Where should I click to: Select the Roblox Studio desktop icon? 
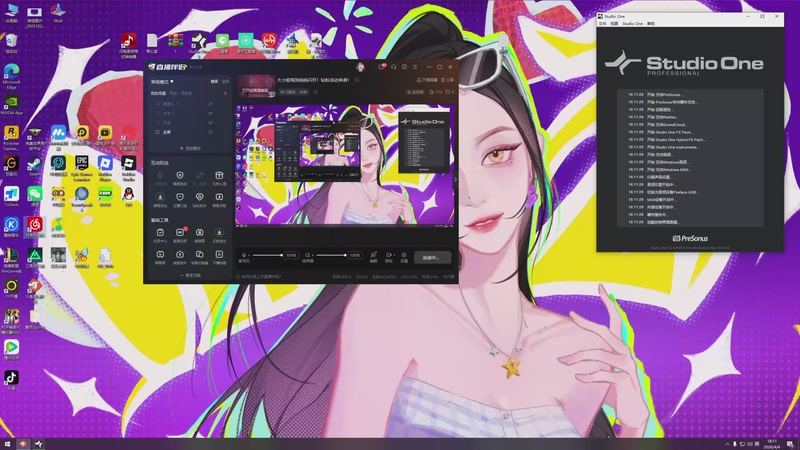129,168
